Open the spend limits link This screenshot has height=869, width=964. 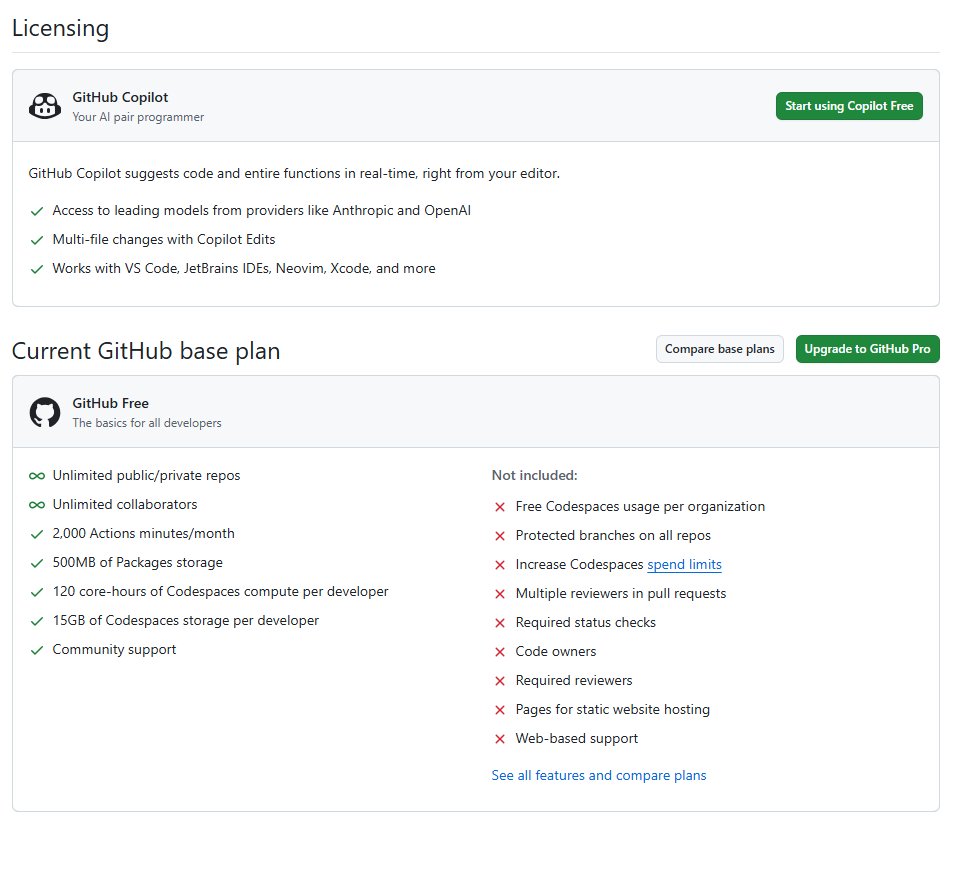(684, 565)
